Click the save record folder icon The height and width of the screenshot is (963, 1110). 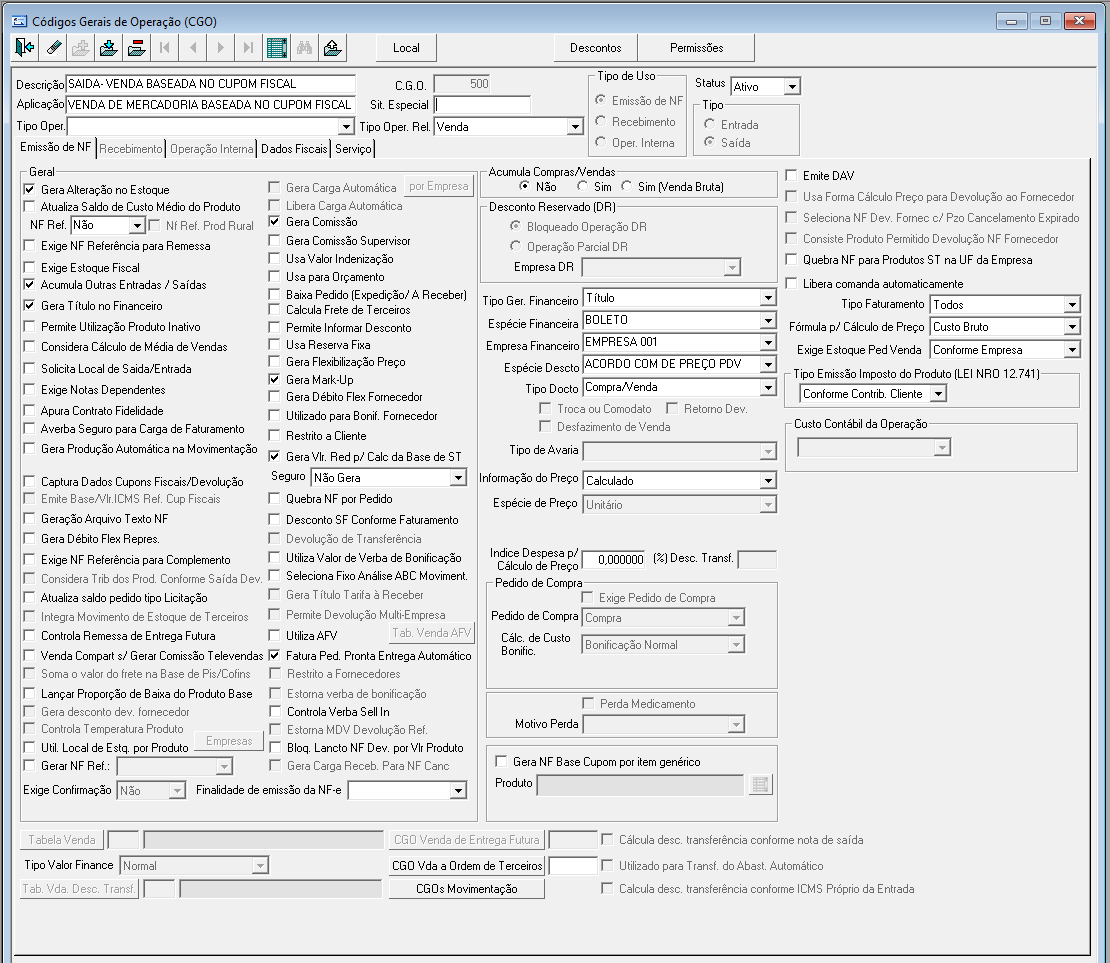pyautogui.click(x=108, y=48)
